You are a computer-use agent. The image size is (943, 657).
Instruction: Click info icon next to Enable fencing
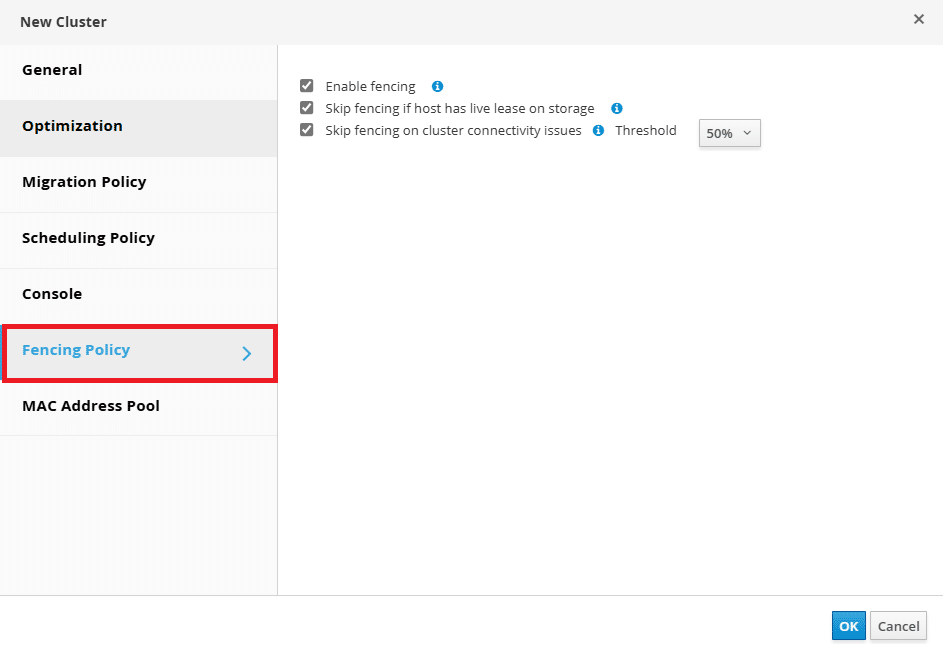pyautogui.click(x=437, y=87)
